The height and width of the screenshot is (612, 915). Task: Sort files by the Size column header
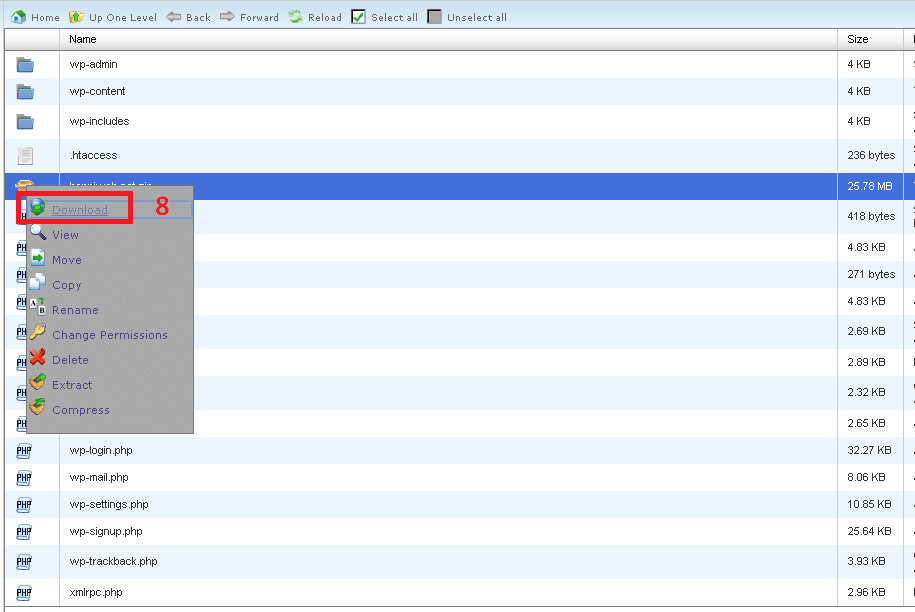(858, 39)
